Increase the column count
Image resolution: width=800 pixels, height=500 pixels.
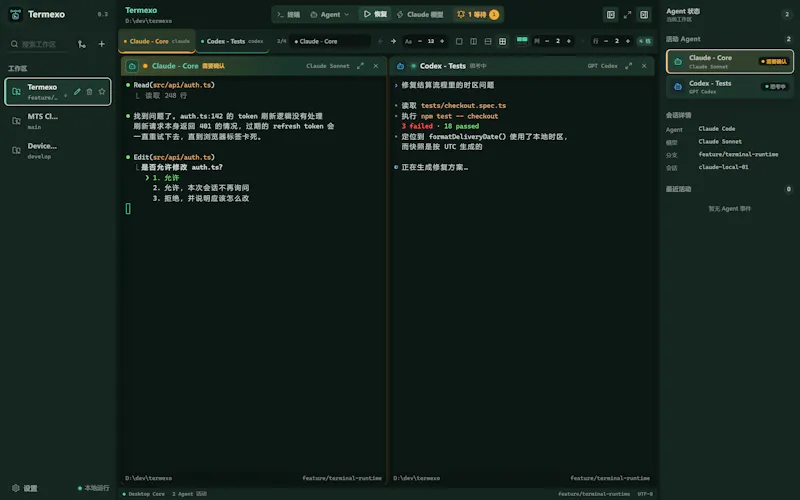point(569,41)
